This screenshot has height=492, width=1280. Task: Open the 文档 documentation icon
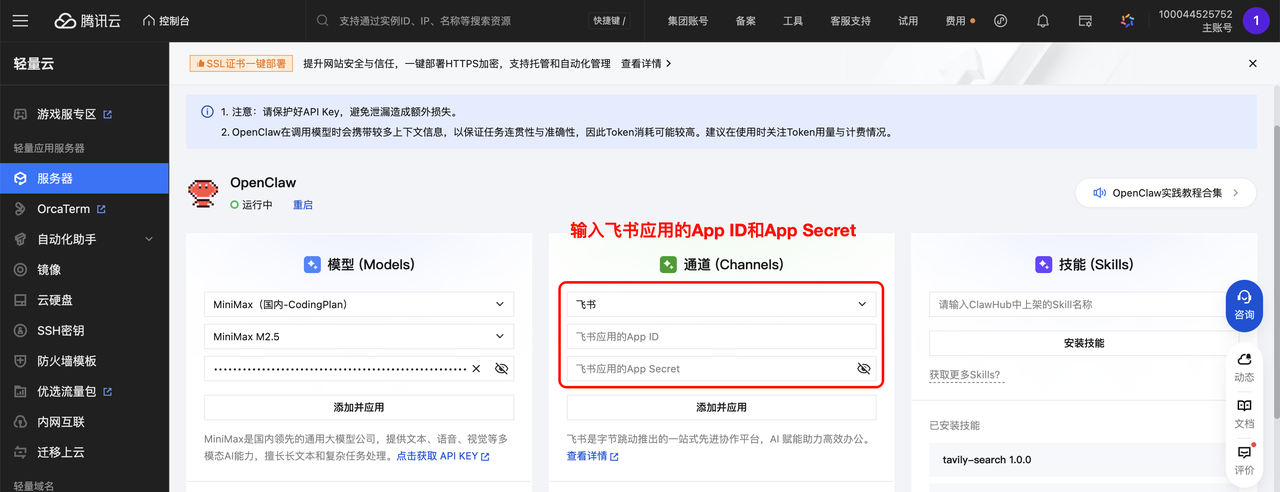click(x=1244, y=414)
